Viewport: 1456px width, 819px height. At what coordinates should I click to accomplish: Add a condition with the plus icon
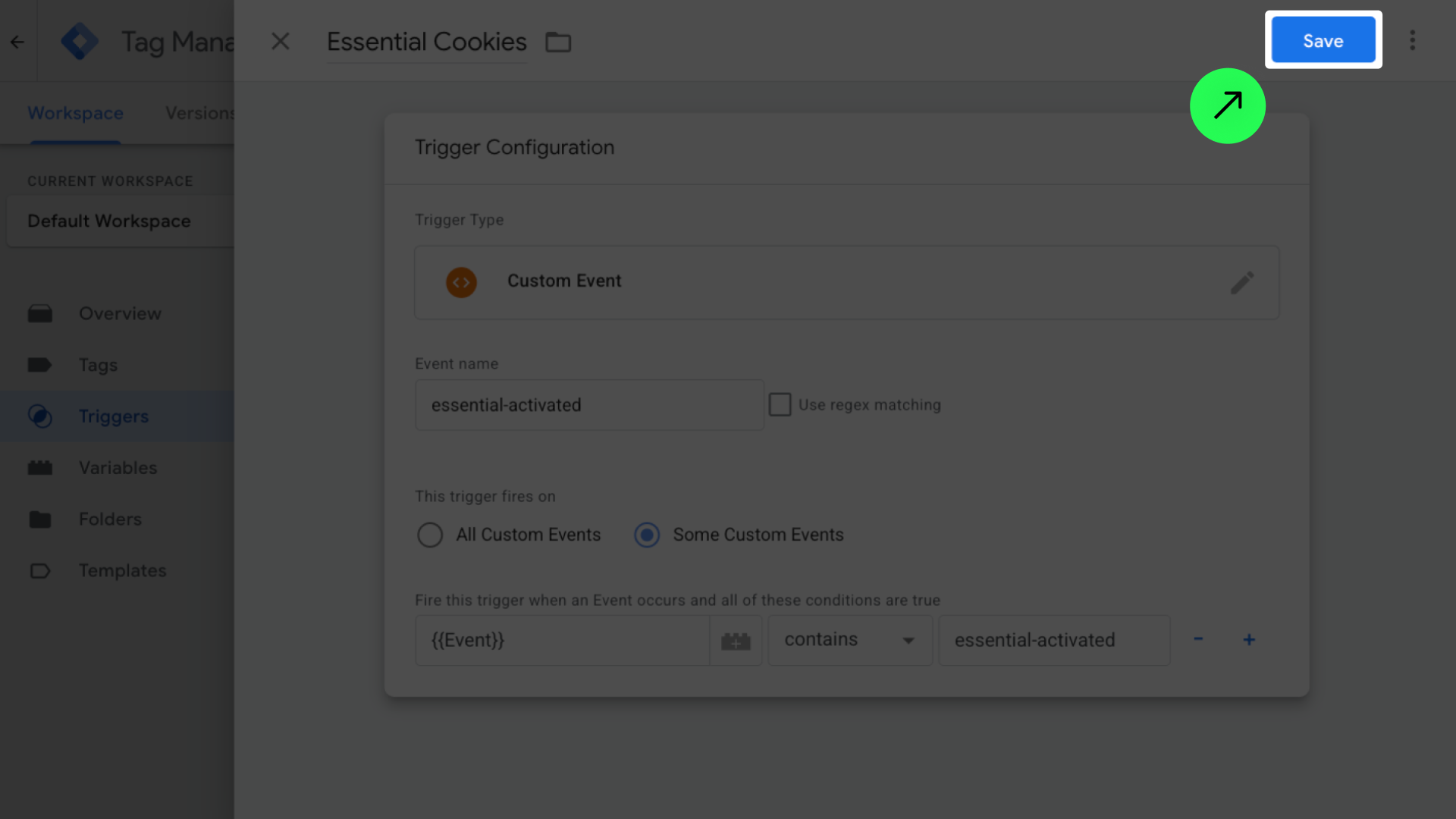coord(1249,640)
